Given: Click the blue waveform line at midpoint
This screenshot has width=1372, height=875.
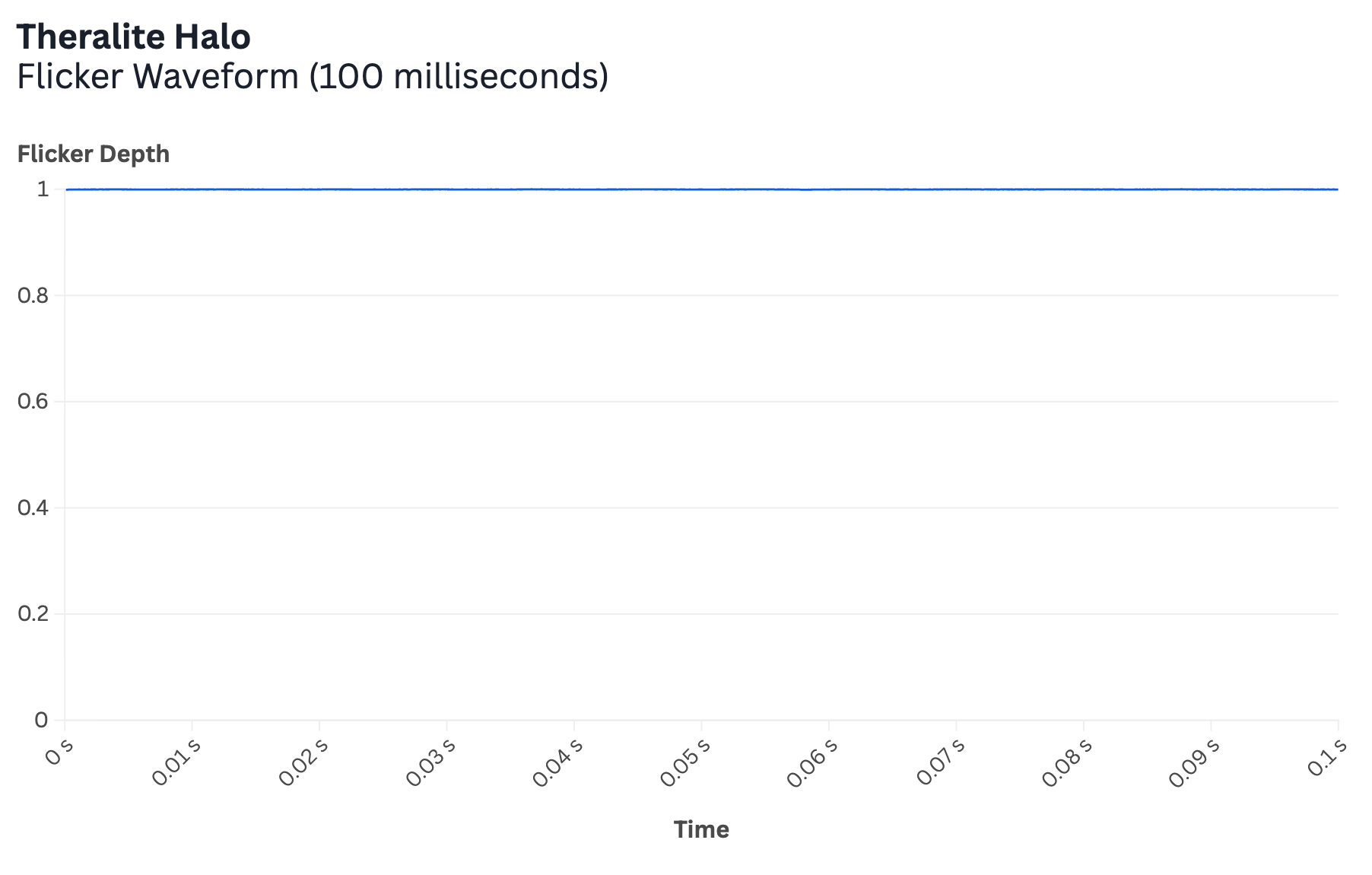Looking at the screenshot, I should (x=701, y=189).
